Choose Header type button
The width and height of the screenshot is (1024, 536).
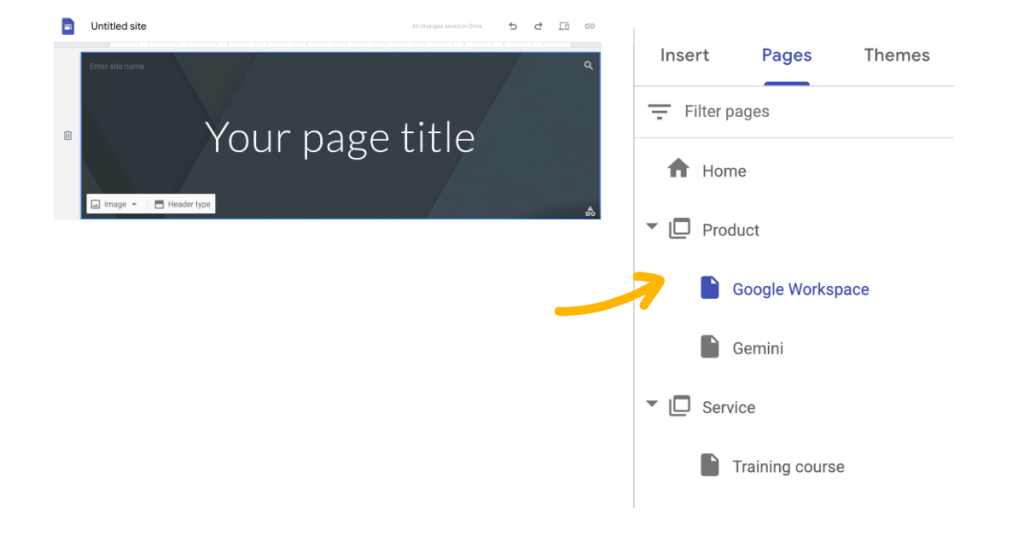coord(183,204)
